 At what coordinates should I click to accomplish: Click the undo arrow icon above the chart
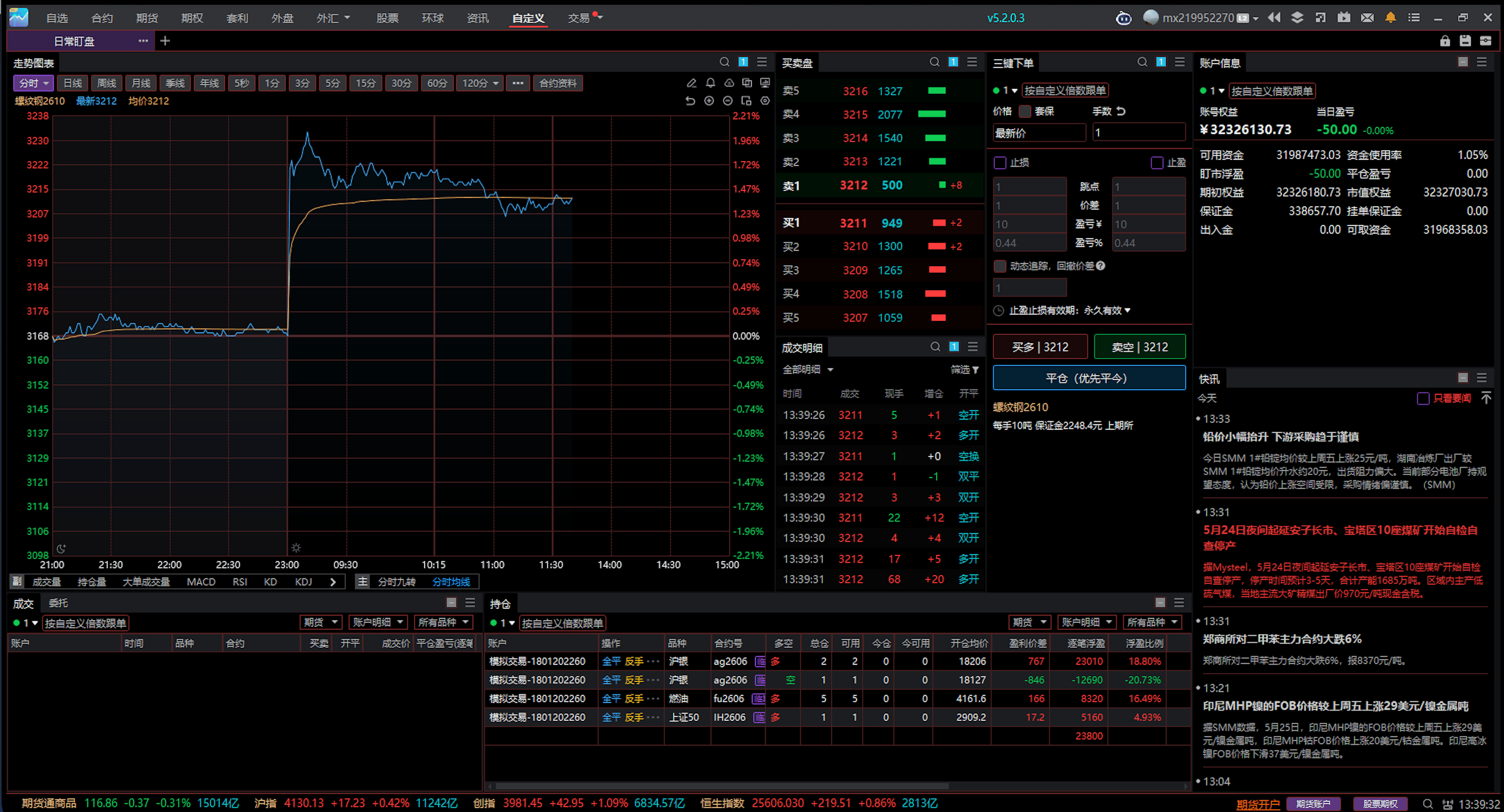coord(690,101)
